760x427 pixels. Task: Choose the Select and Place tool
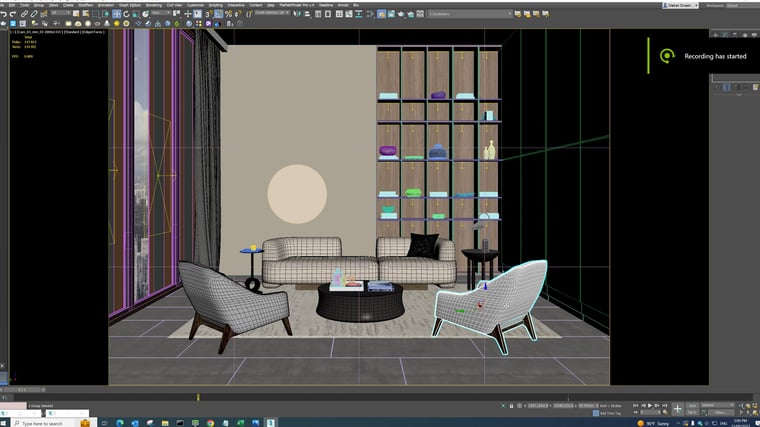click(x=145, y=14)
